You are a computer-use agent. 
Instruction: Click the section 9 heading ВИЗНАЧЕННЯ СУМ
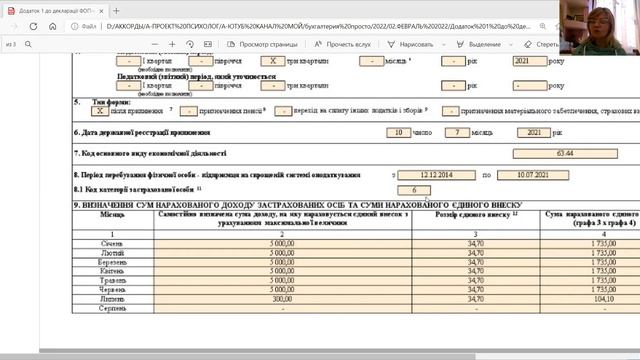pos(298,205)
